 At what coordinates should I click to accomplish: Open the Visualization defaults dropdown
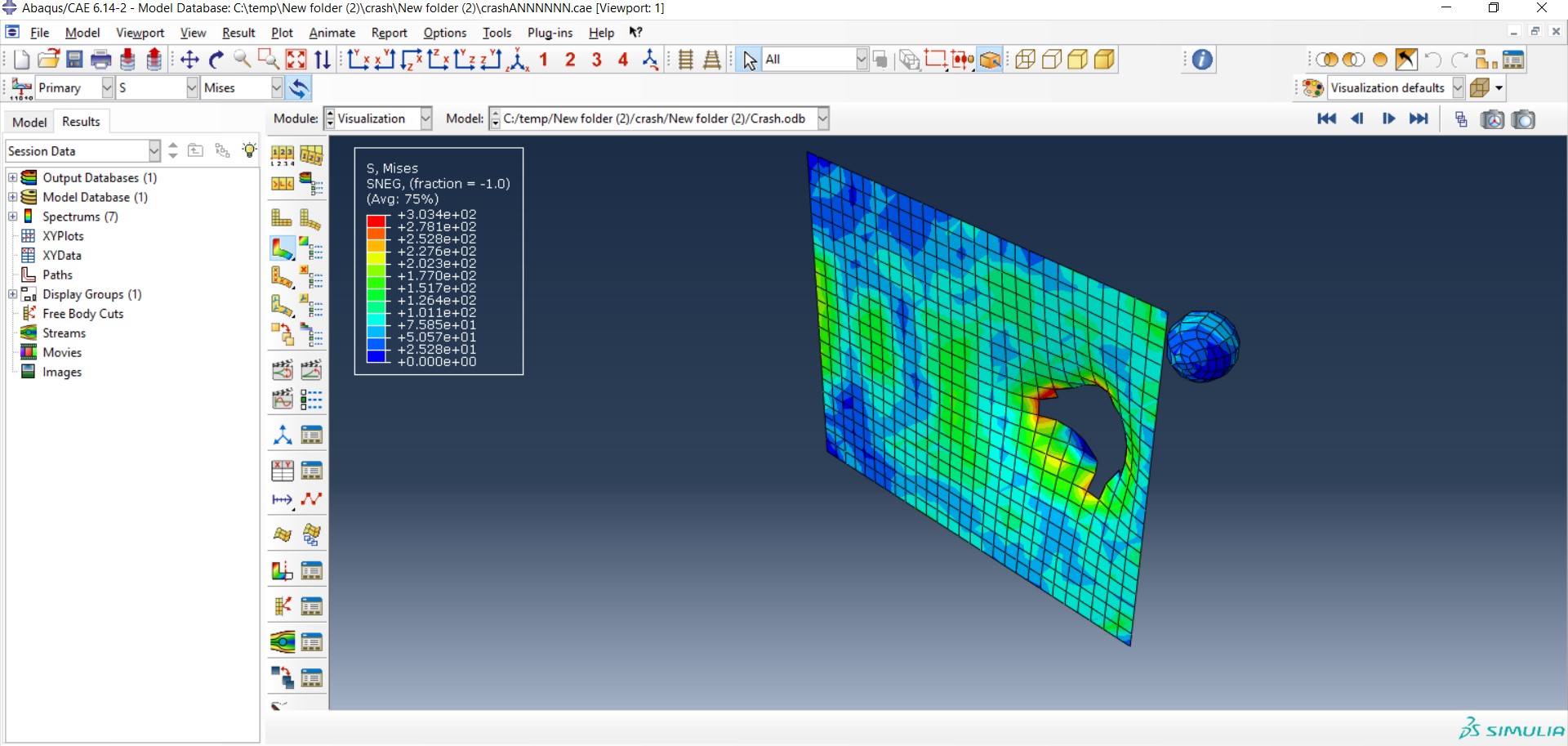pos(1458,88)
